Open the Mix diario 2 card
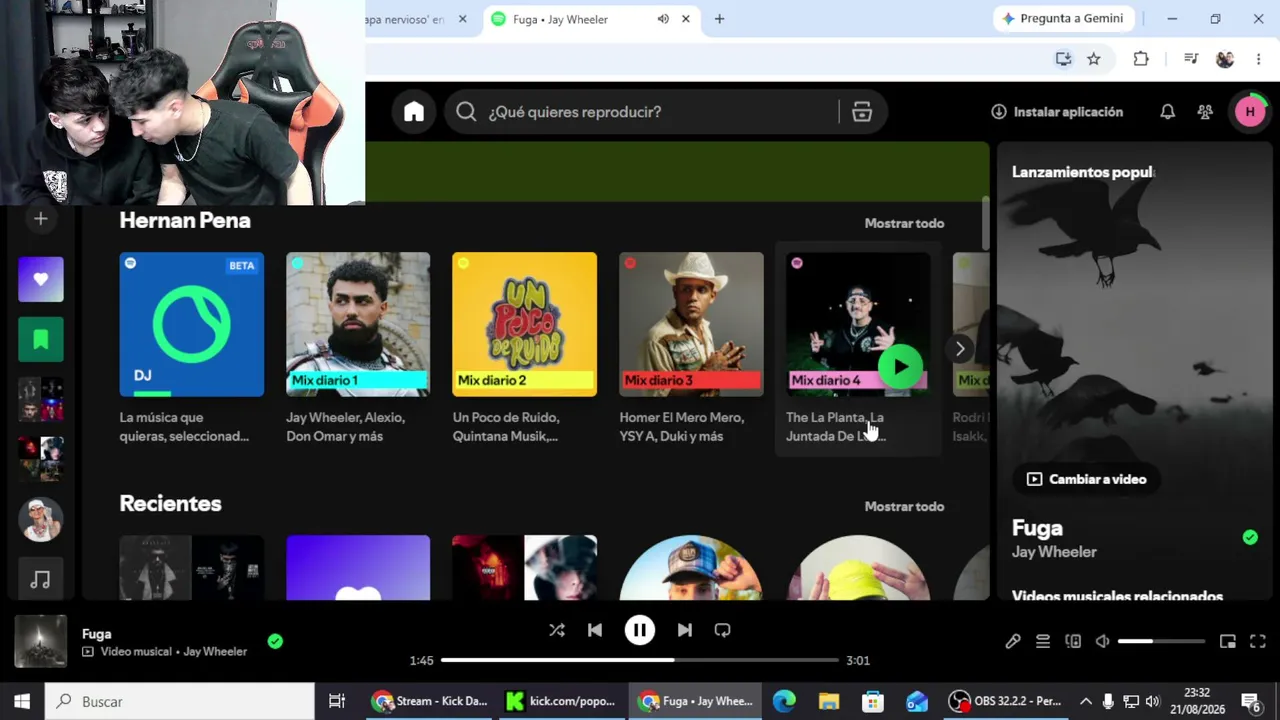1280x720 pixels. point(525,348)
